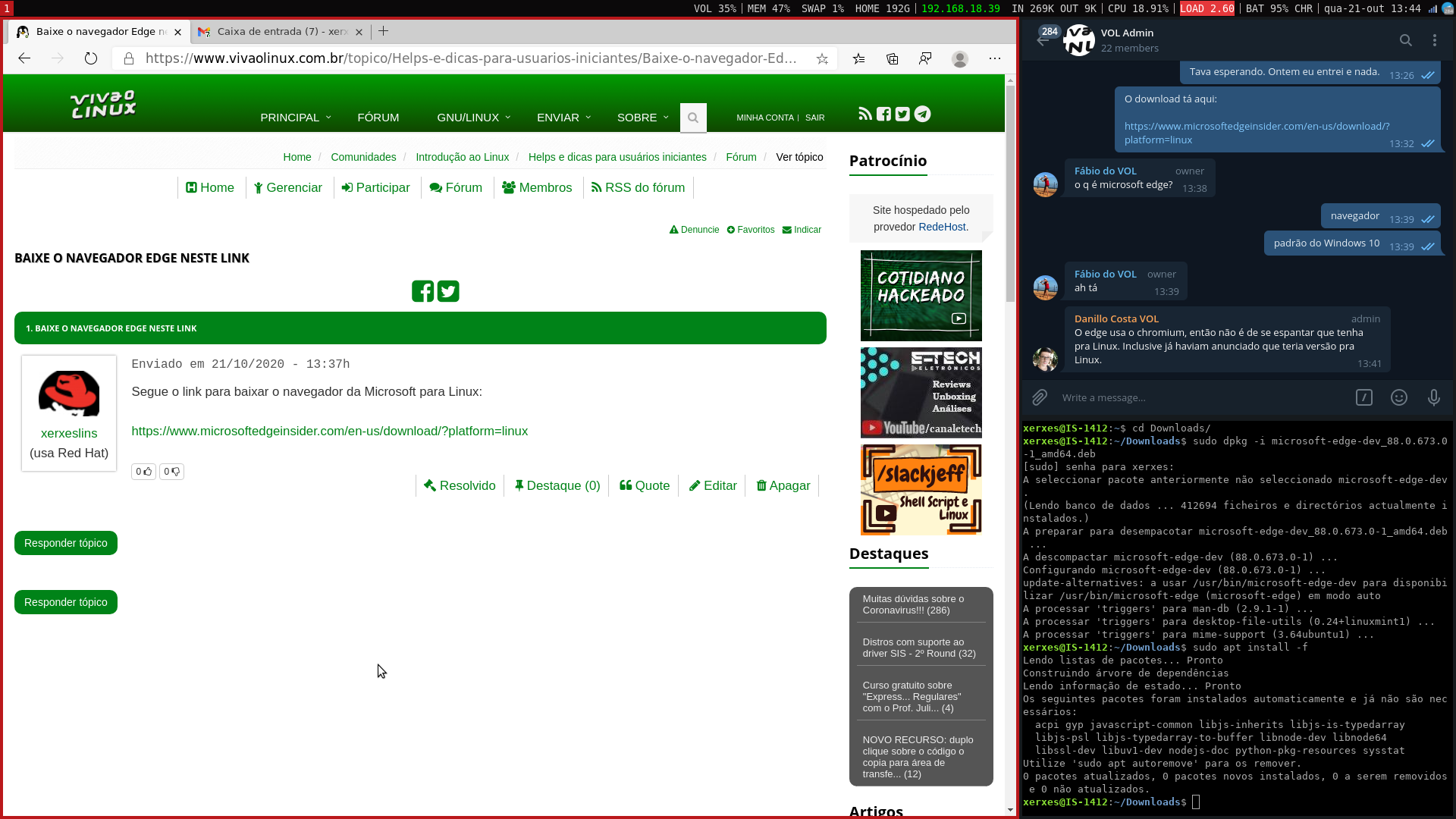Viewport: 1456px width, 819px height.
Task: Close the Caixa de entrada tab
Action: [x=359, y=32]
